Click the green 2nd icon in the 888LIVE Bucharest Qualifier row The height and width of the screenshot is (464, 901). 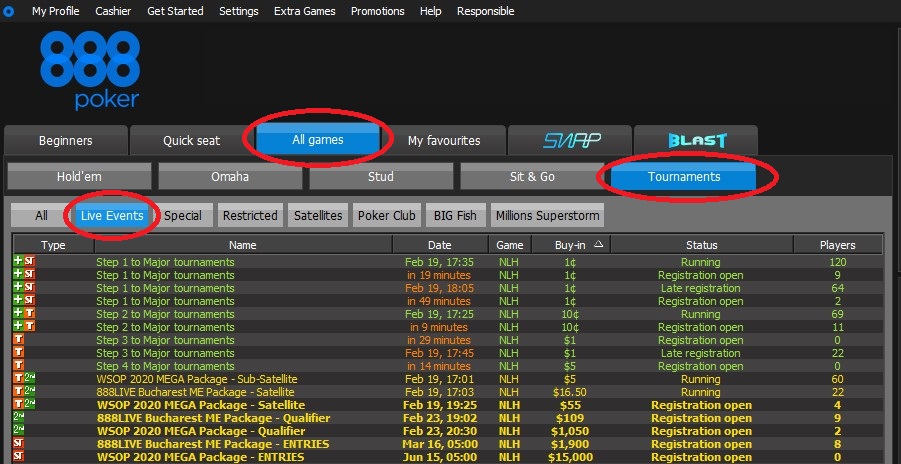click(18, 417)
